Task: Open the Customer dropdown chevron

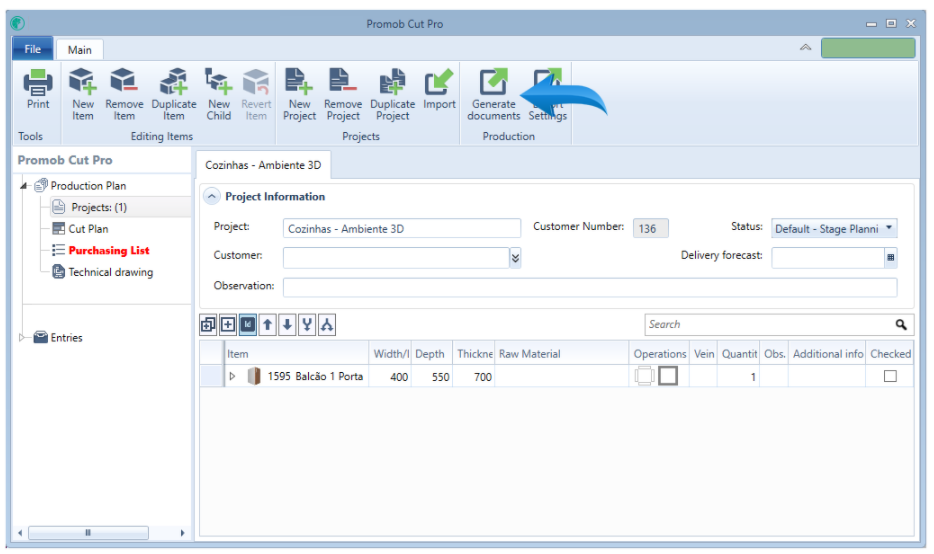Action: coord(515,258)
